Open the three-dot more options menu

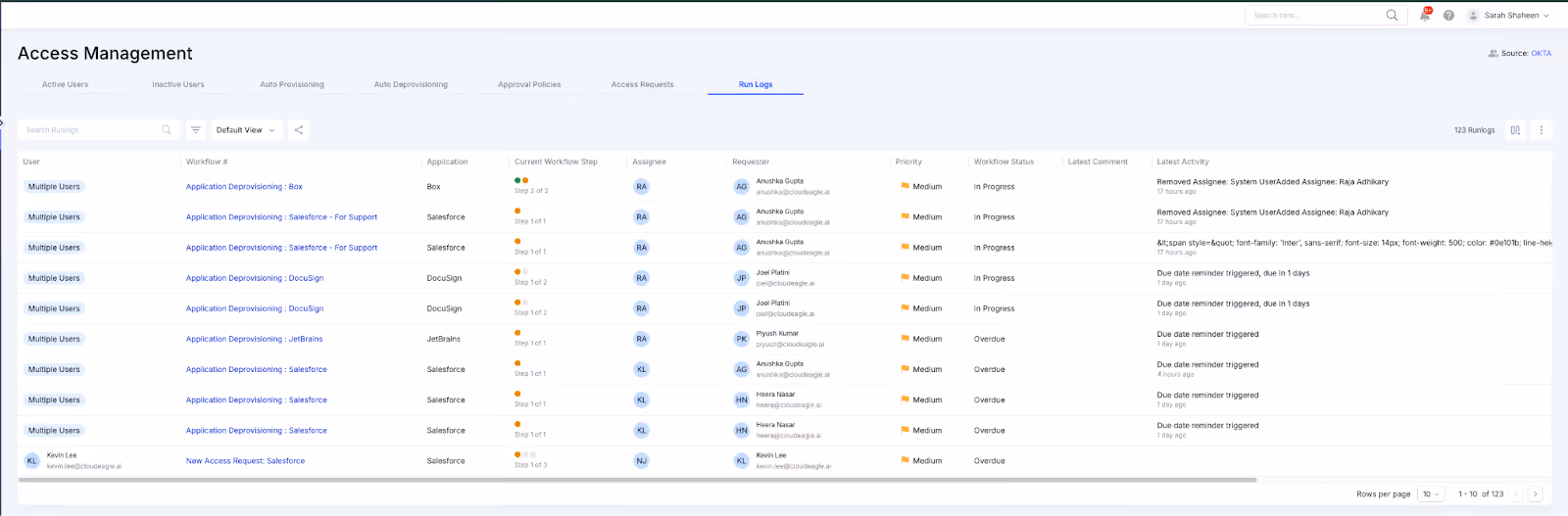[x=1541, y=130]
